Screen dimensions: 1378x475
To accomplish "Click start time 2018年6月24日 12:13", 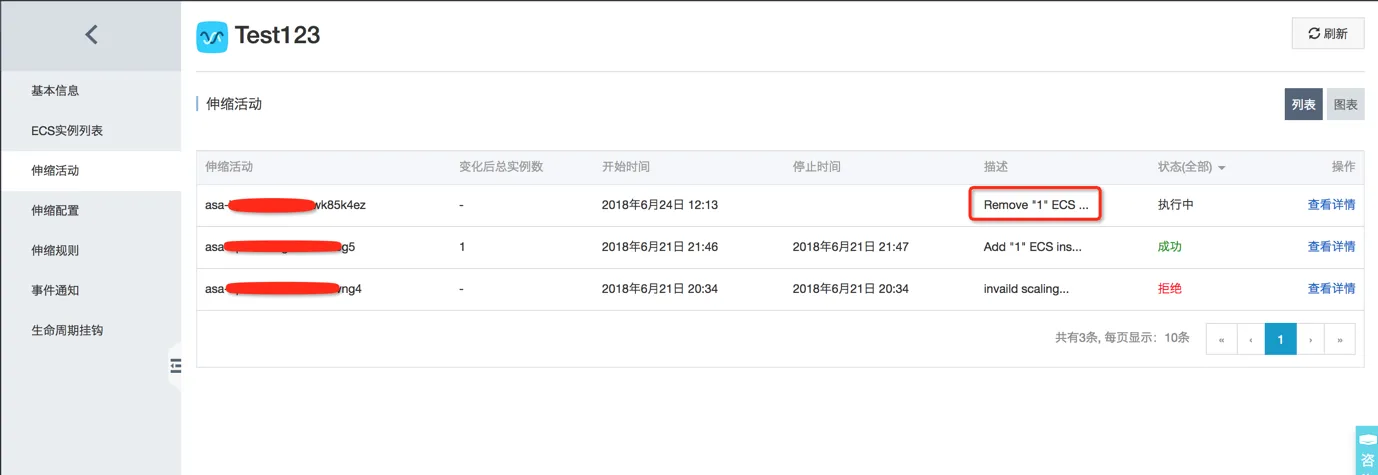I will [660, 205].
